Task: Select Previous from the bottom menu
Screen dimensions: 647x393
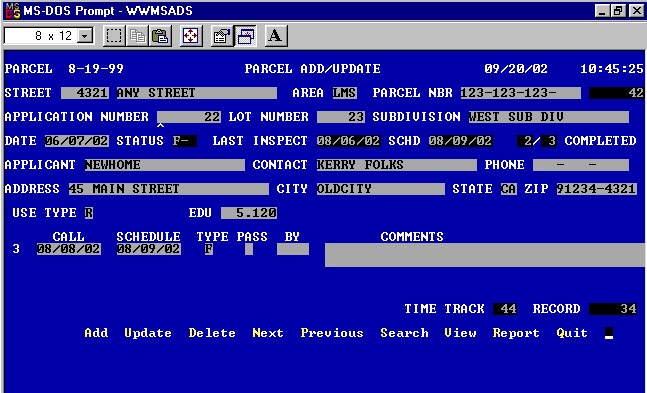Action: (x=332, y=333)
